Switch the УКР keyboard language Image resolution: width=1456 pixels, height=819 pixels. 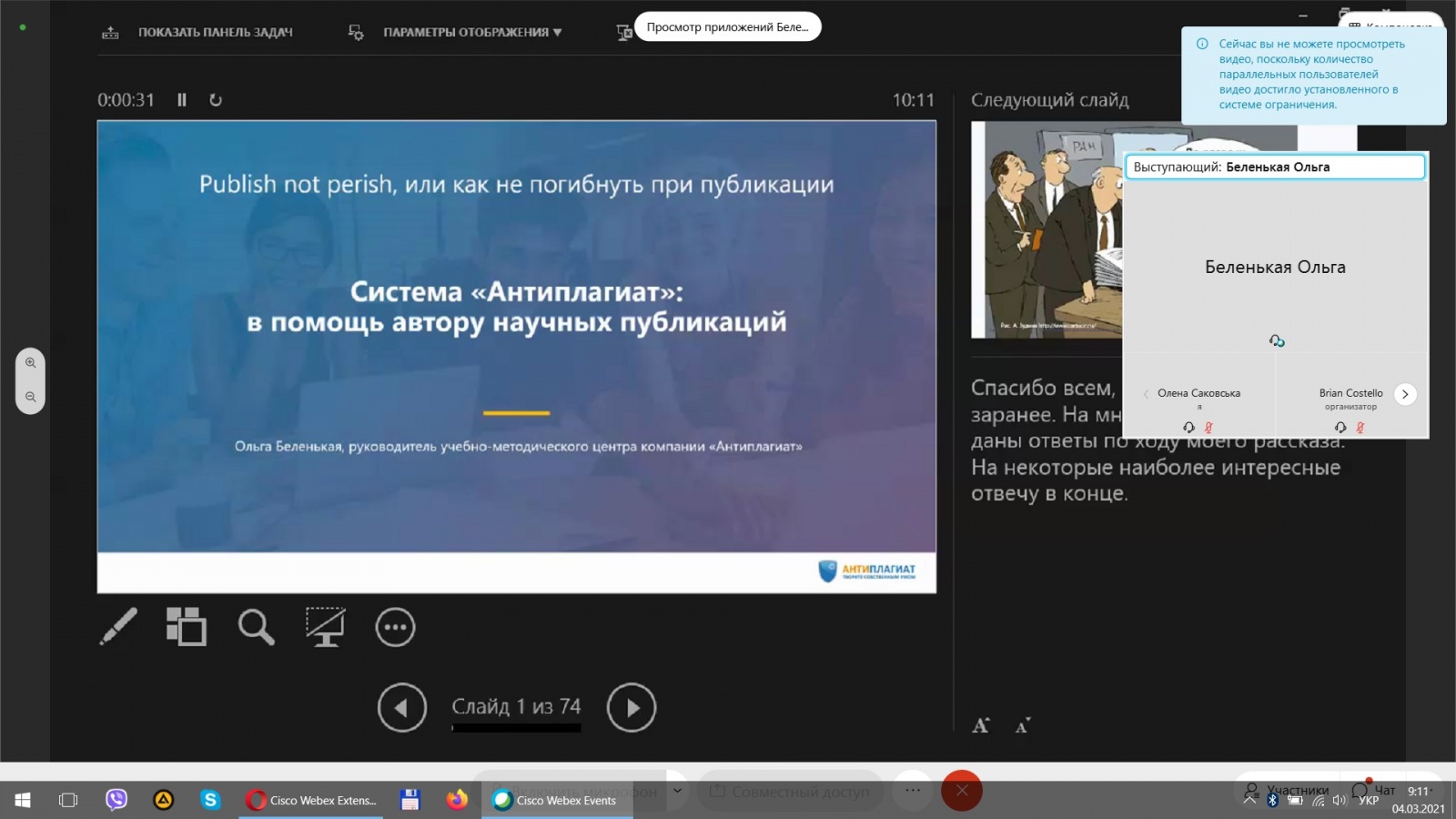(1369, 801)
